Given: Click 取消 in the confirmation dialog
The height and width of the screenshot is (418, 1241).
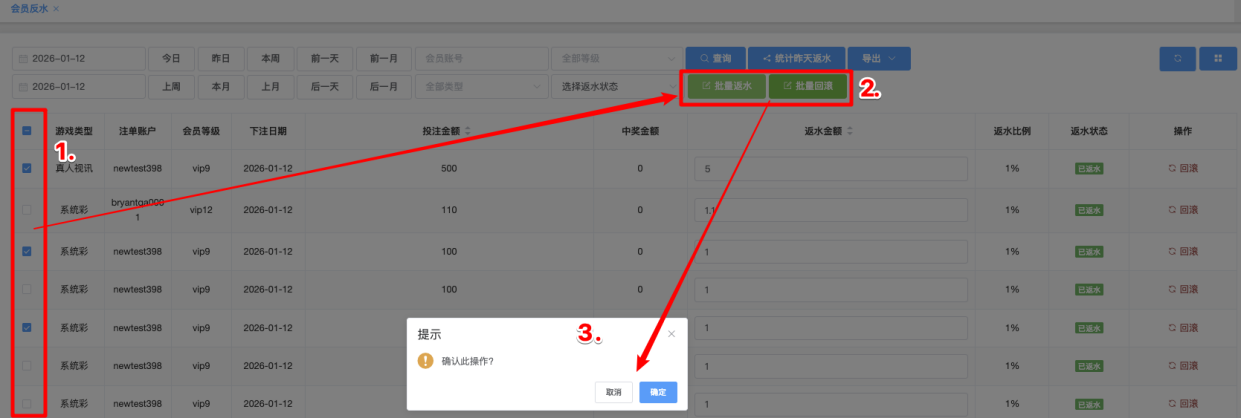Looking at the screenshot, I should tap(613, 392).
